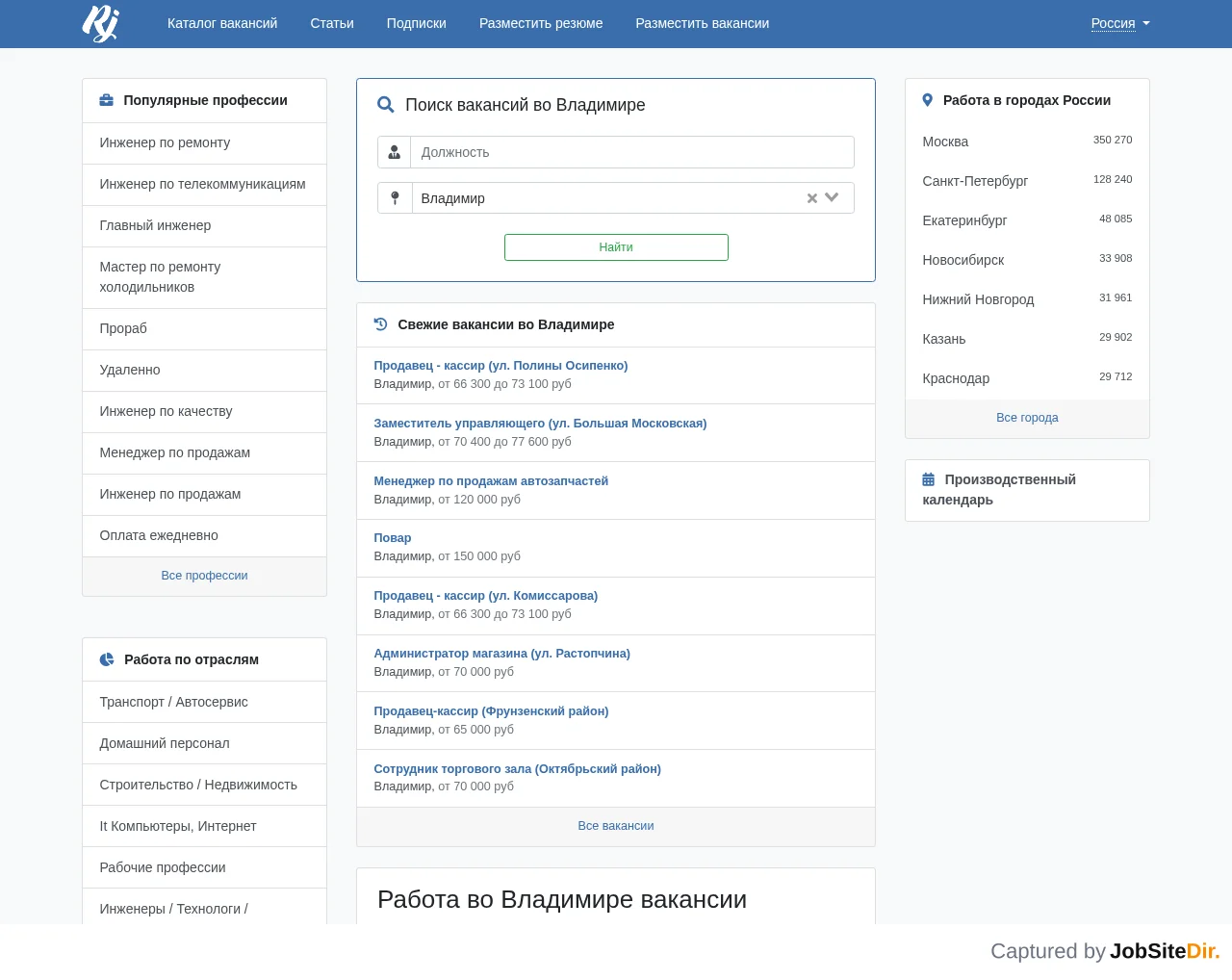Click Все вакансии link

616,826
